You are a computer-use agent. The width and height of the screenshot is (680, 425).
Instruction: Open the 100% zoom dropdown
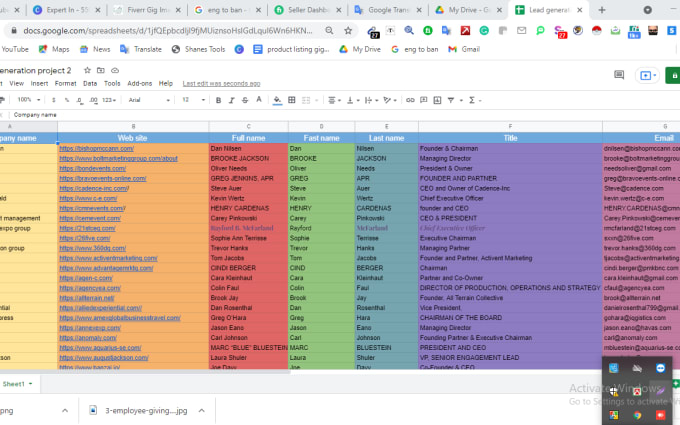coord(28,100)
